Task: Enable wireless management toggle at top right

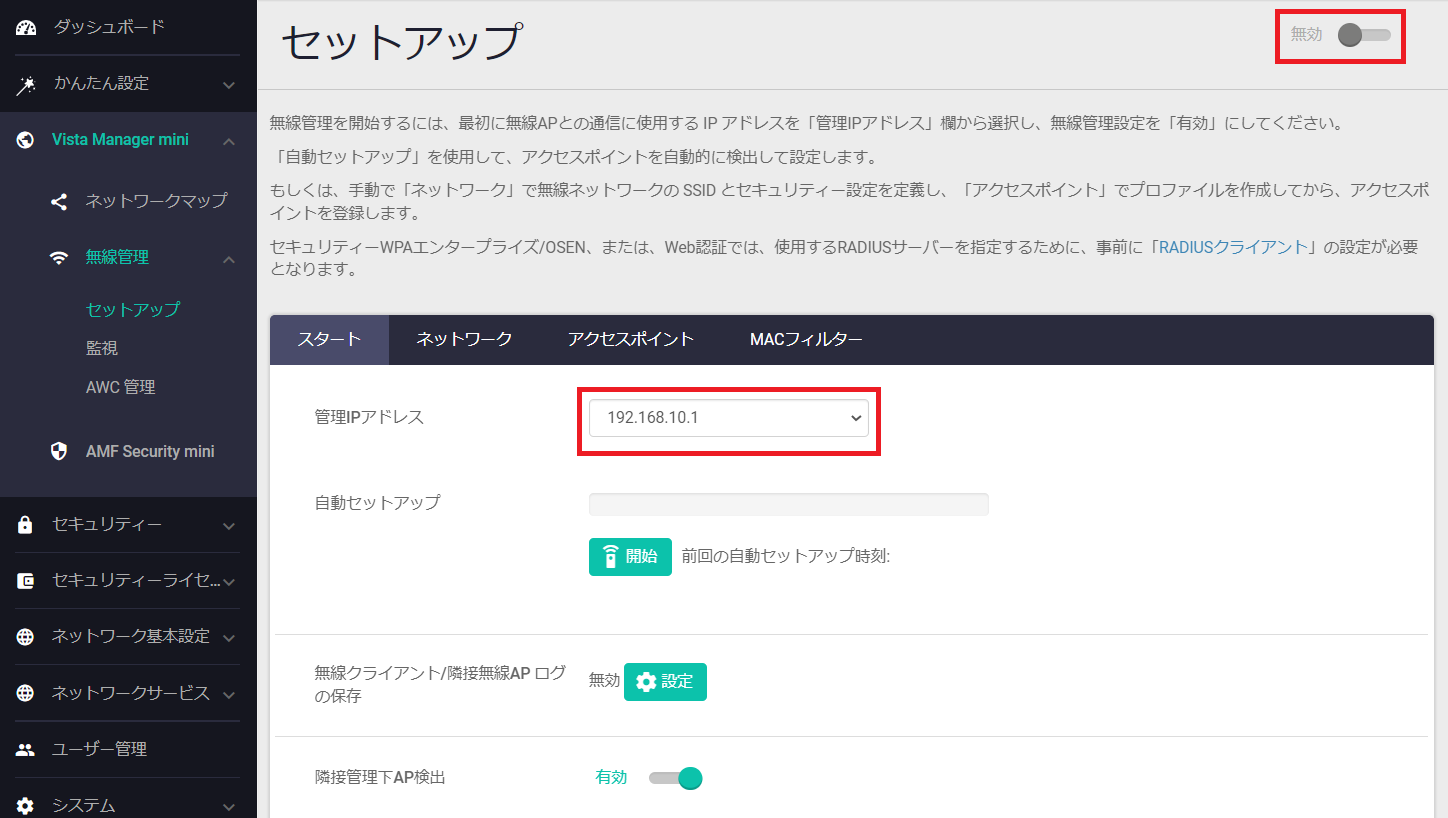Action: (1364, 35)
